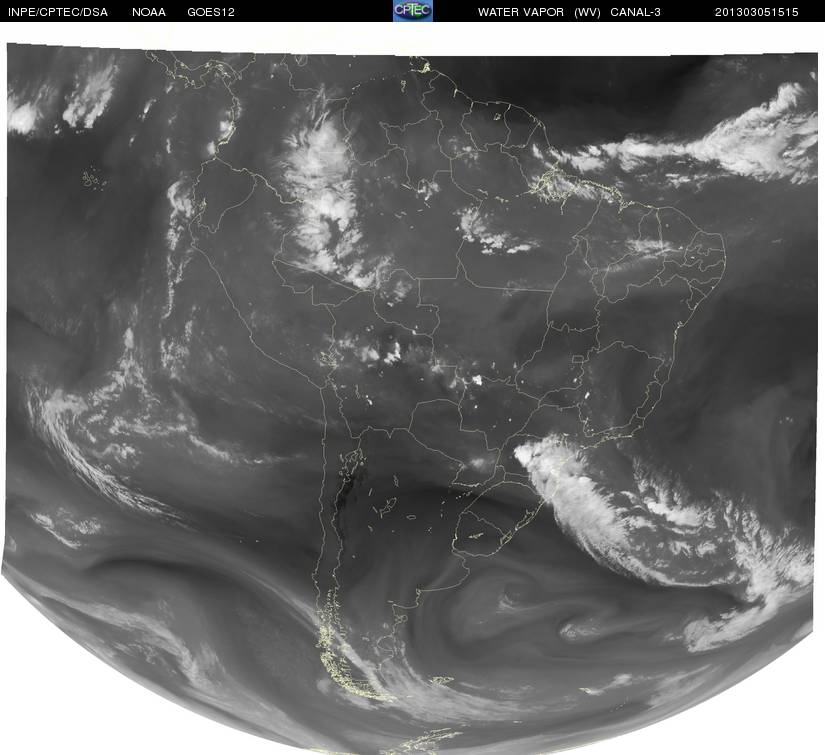Click the GOES12 satellite label

pyautogui.click(x=211, y=12)
